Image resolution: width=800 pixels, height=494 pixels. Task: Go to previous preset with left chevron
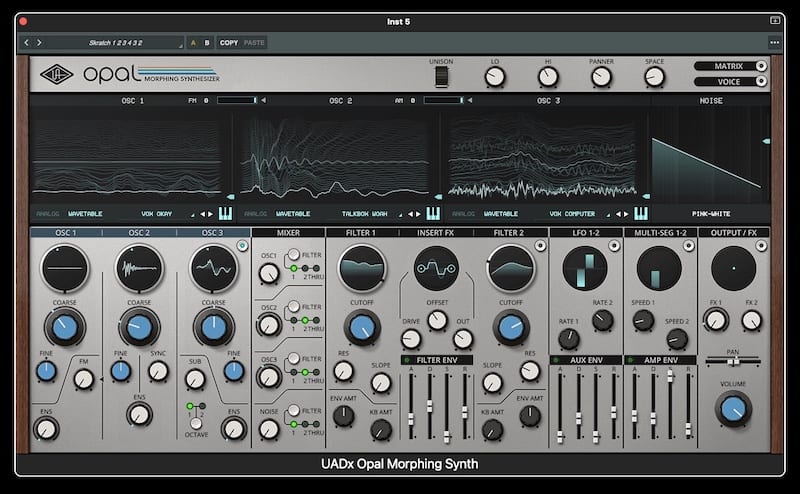(27, 43)
